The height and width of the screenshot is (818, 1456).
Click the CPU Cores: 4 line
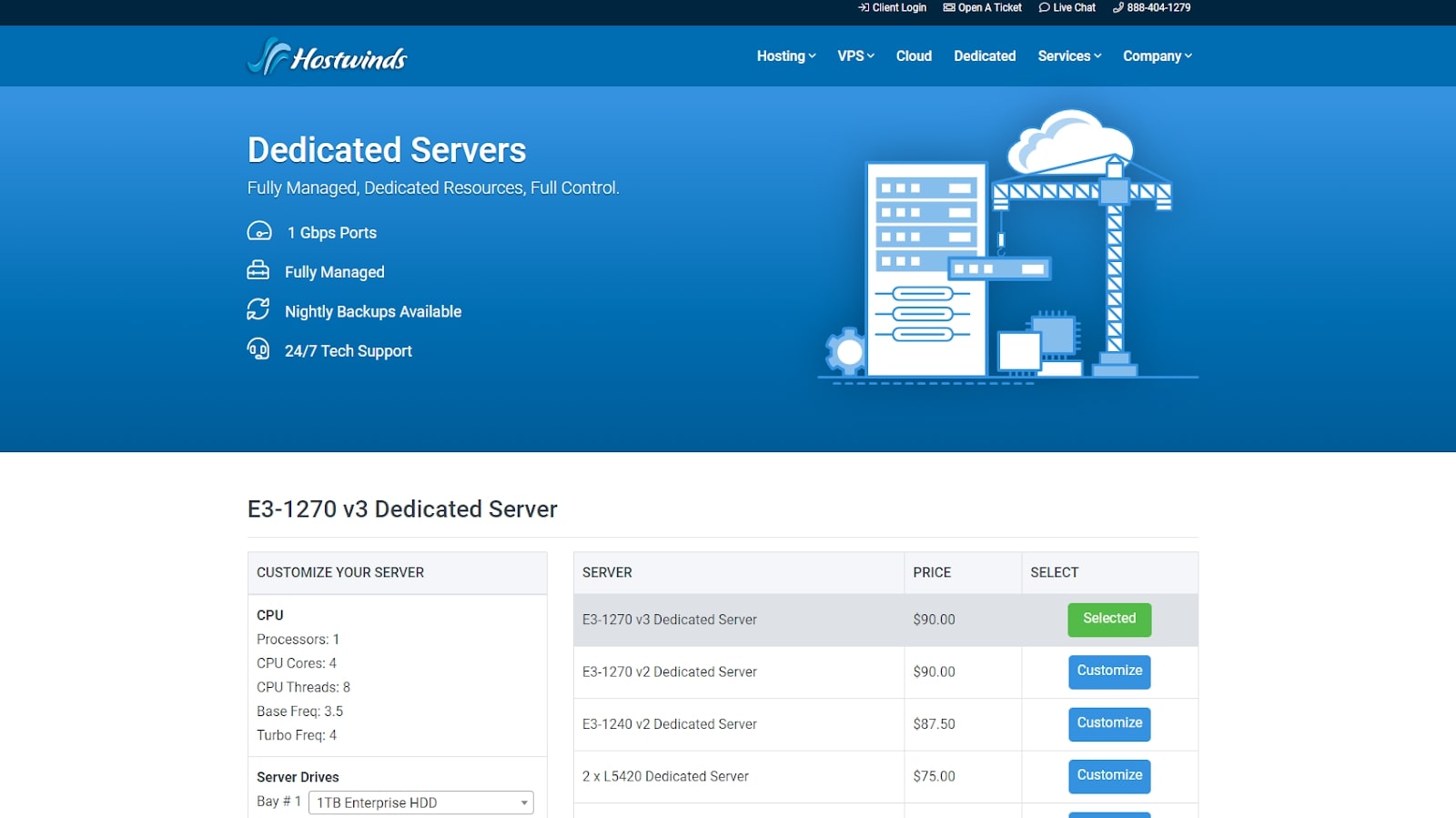[297, 663]
